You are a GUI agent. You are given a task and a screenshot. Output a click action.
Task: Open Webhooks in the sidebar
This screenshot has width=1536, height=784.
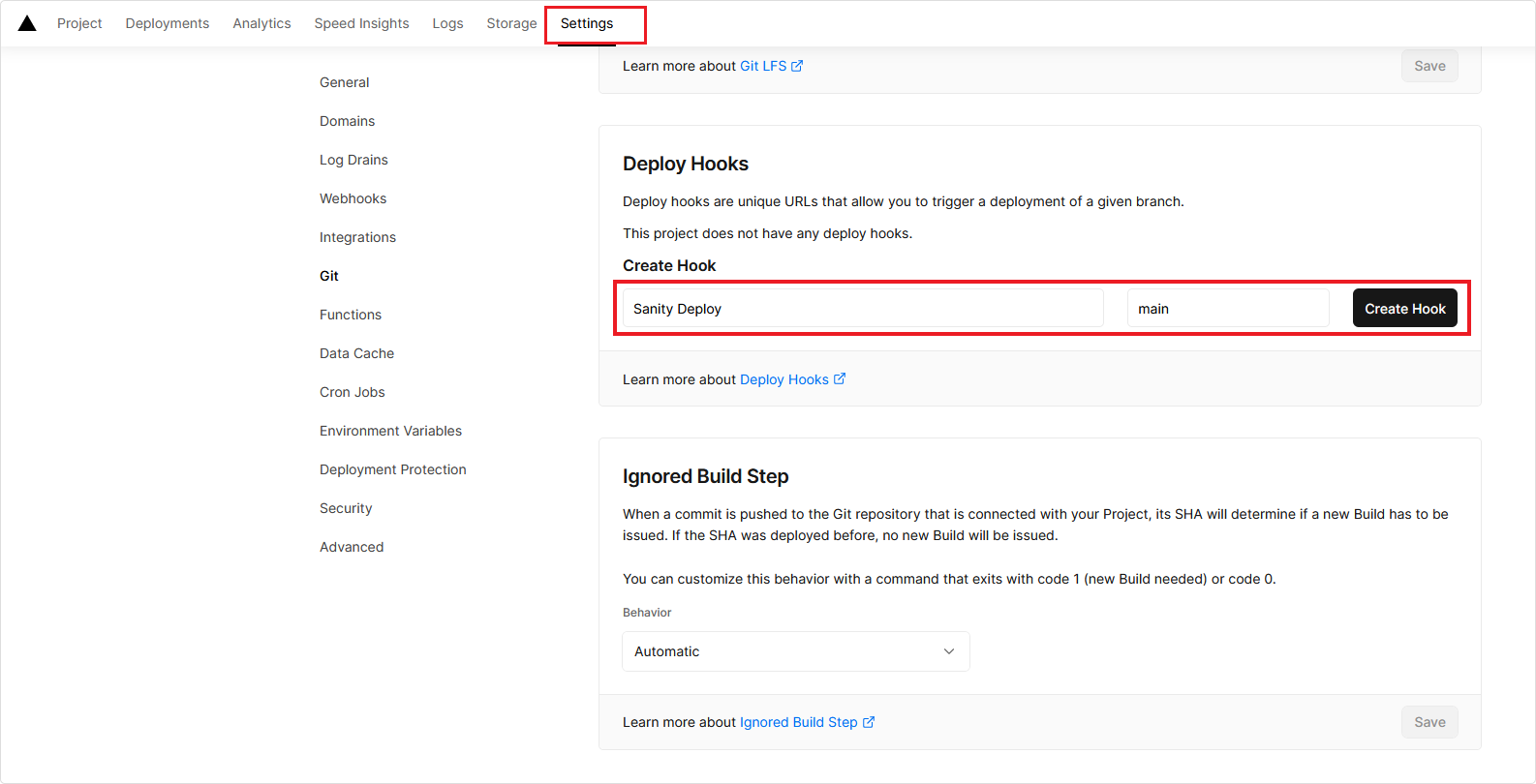(353, 198)
